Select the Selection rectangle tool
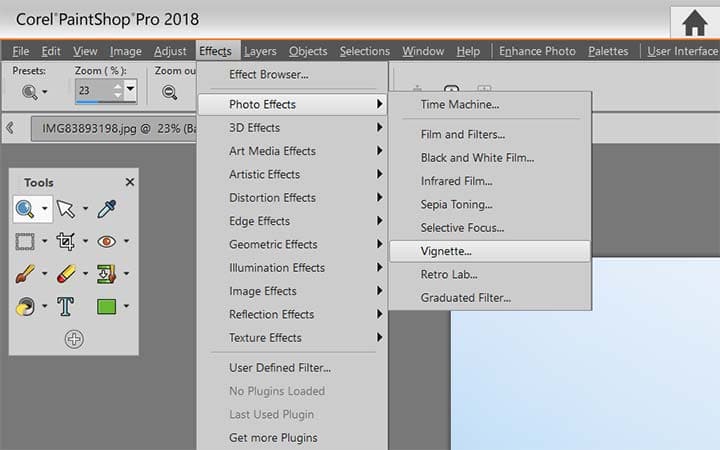720x450 pixels. point(25,242)
